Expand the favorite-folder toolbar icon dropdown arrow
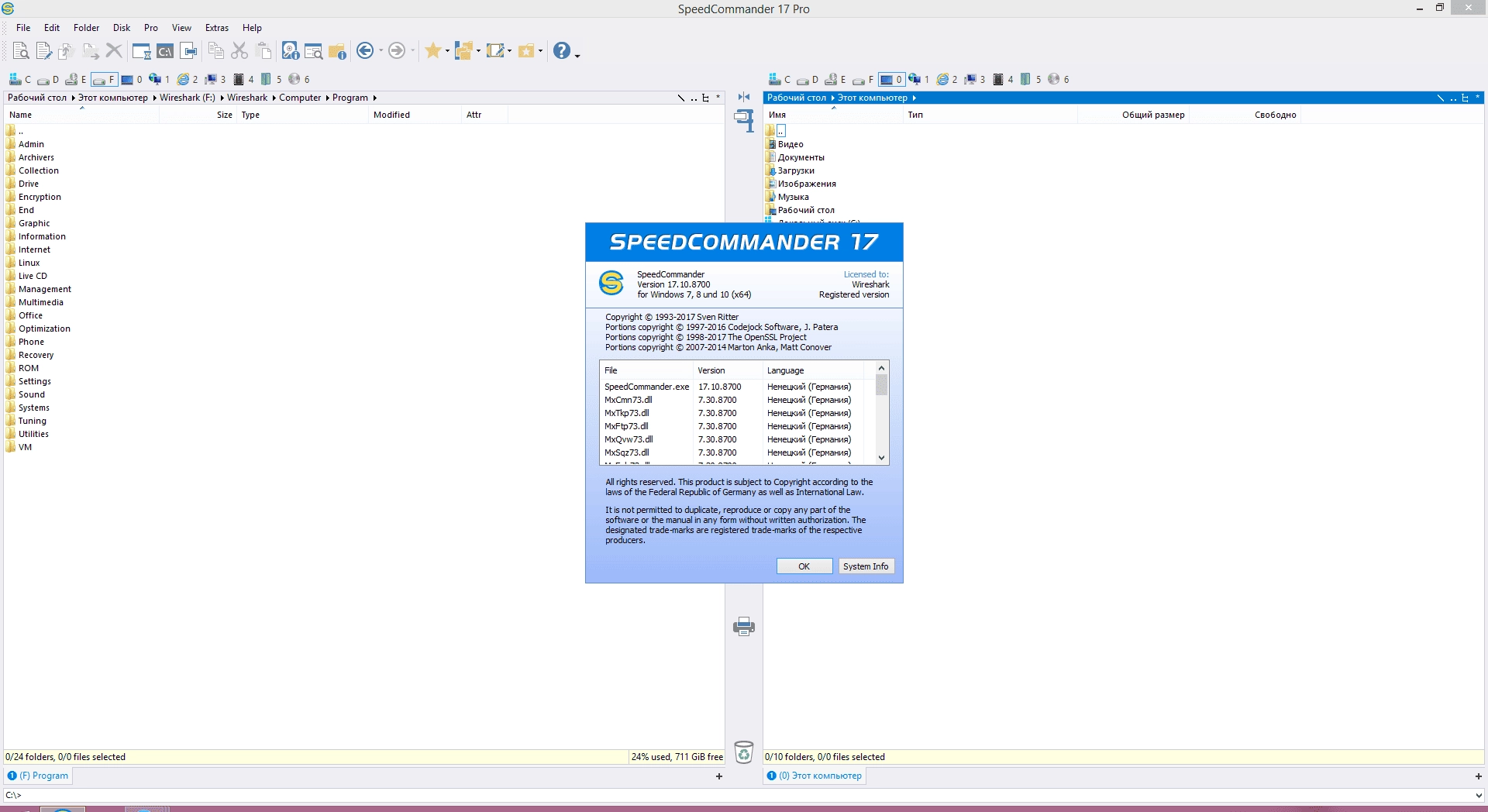This screenshot has width=1488, height=812. pyautogui.click(x=540, y=51)
